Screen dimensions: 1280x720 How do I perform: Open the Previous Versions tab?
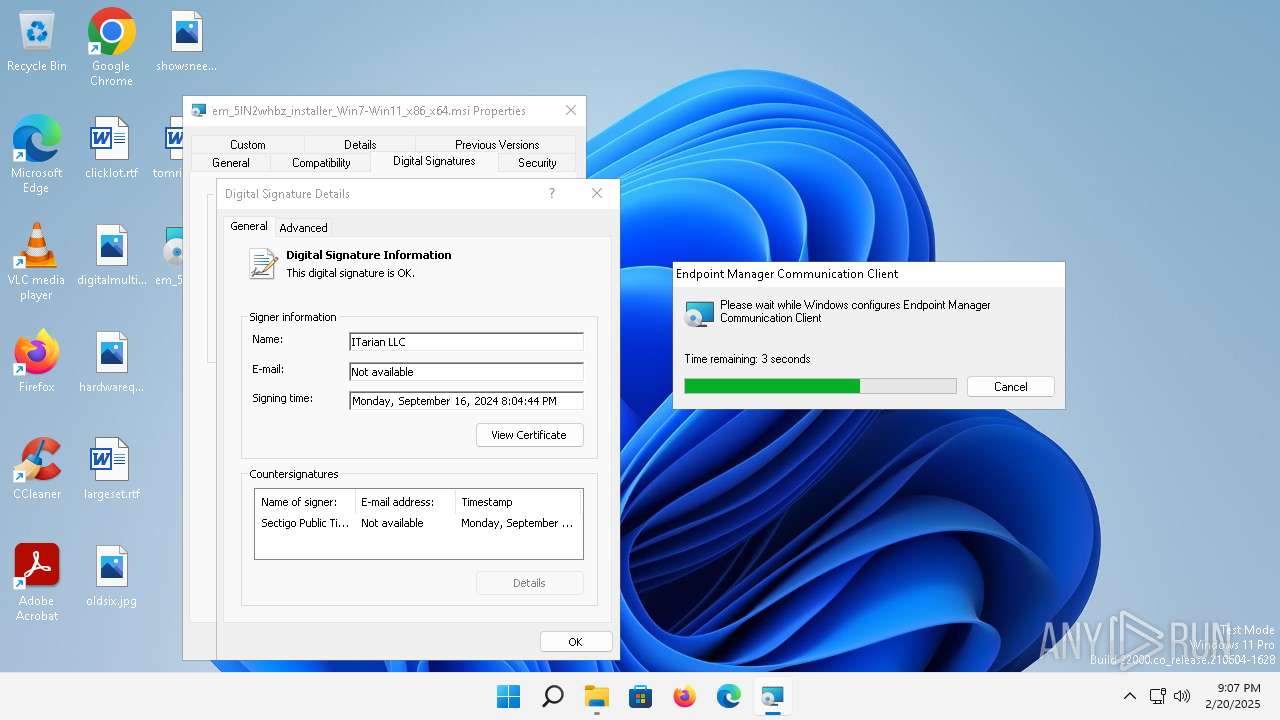497,144
